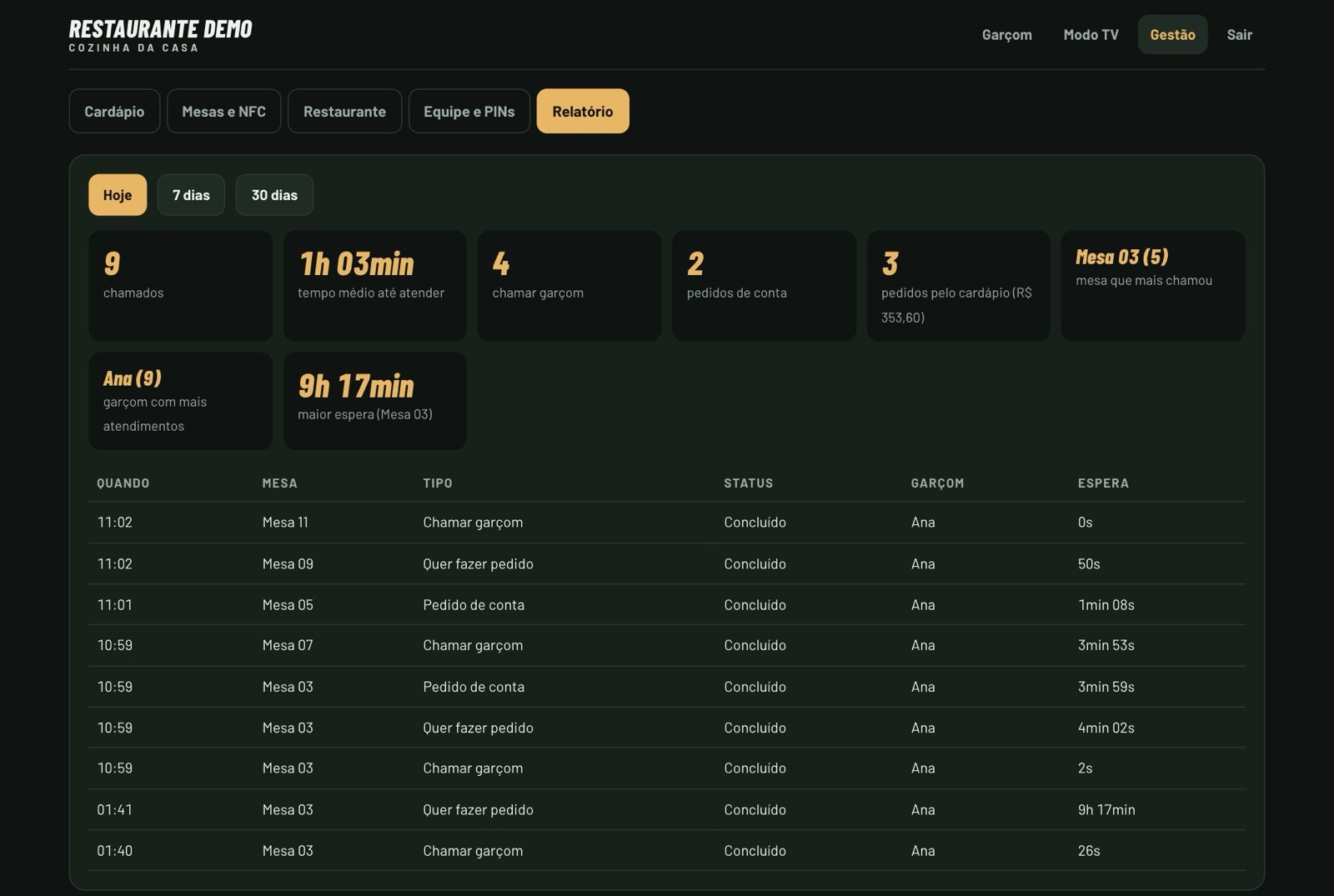Filter report by 7 dias
1334x896 pixels.
(x=191, y=195)
